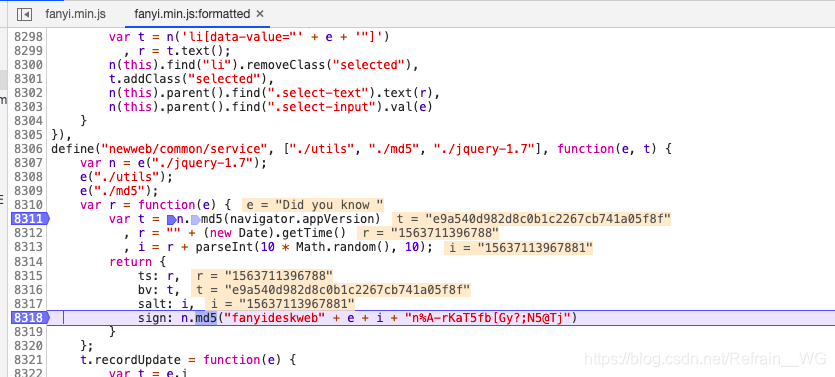Viewport: 835px width, 377px height.
Task: Click inline breakpoint marker before md5 on line 8311
Action: coord(196,219)
